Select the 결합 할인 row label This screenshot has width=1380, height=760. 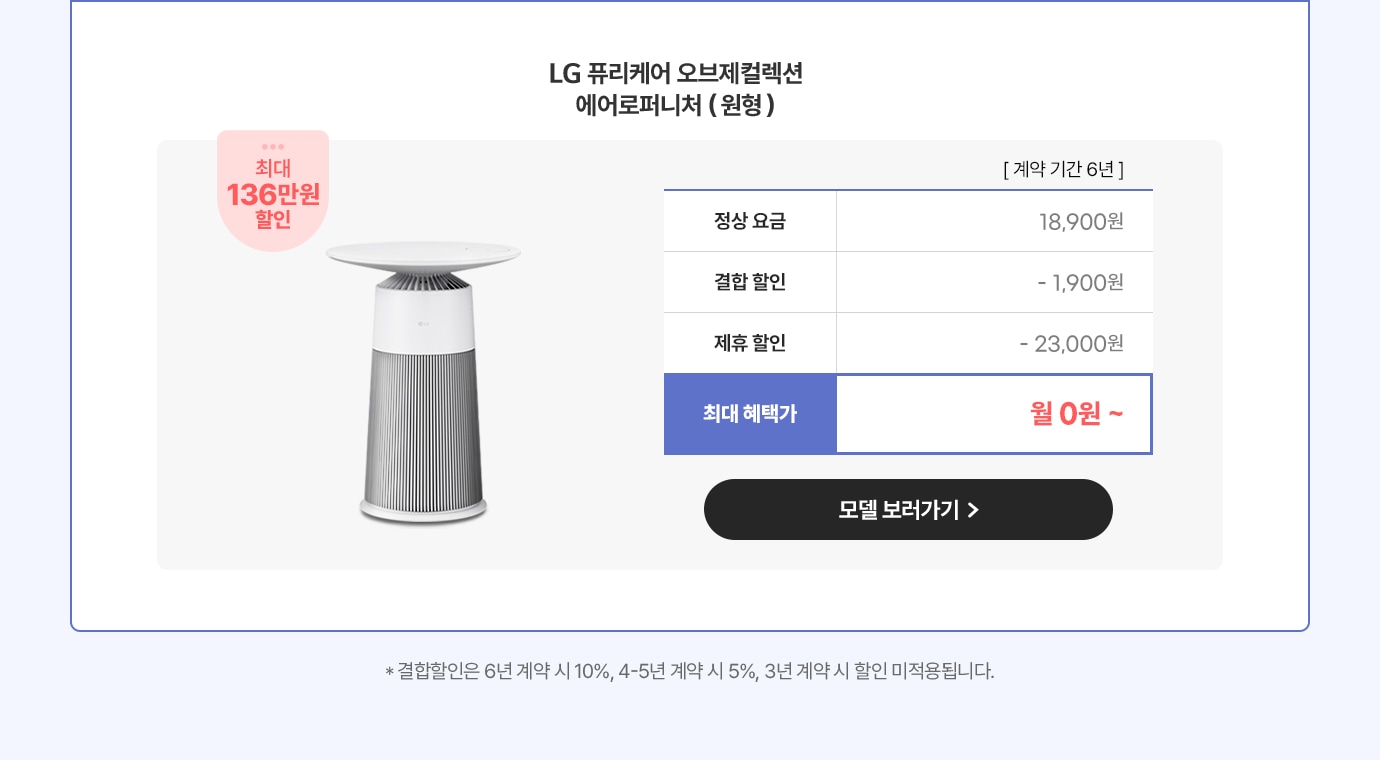click(750, 282)
